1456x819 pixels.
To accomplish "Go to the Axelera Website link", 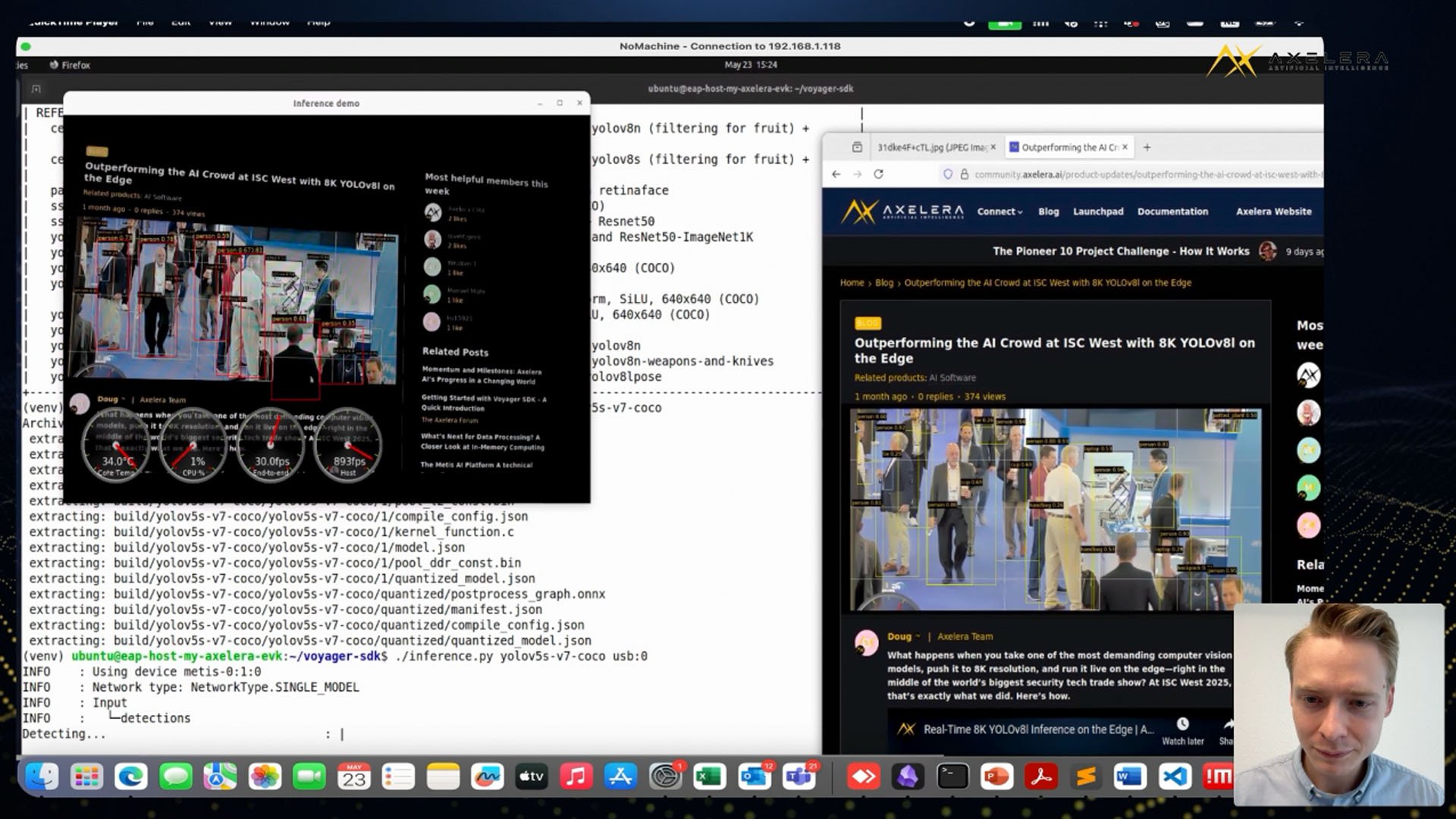I will point(1273,212).
